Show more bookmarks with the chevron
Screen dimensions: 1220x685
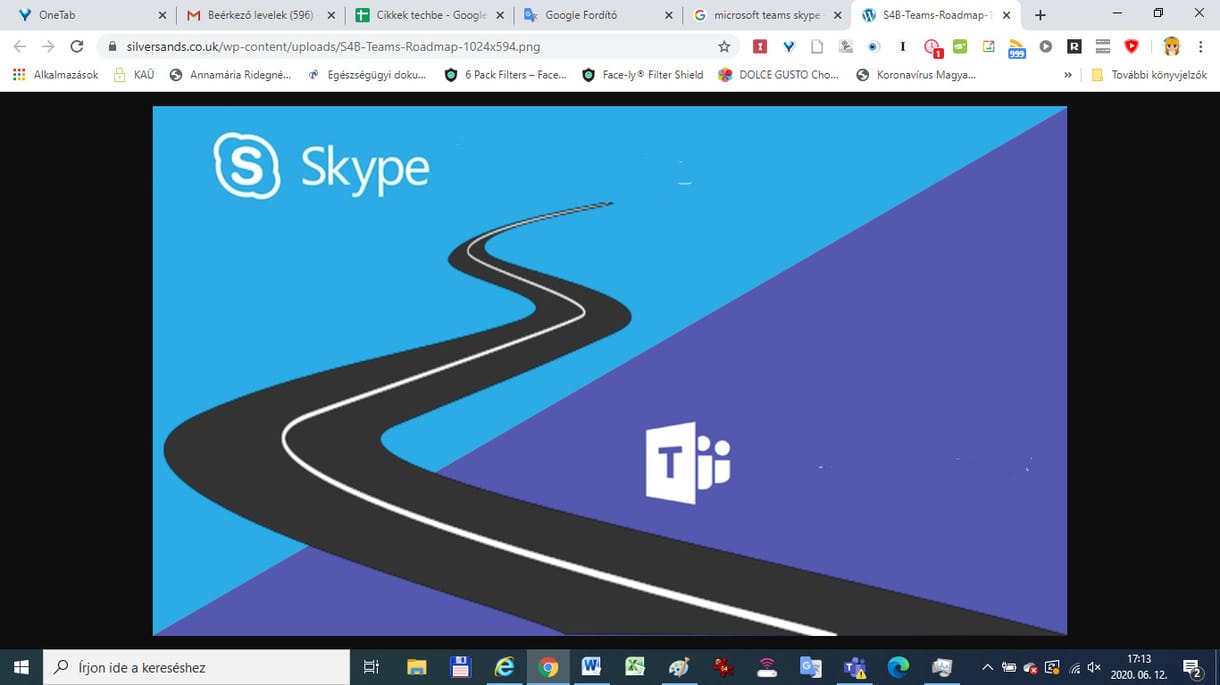pos(1068,75)
